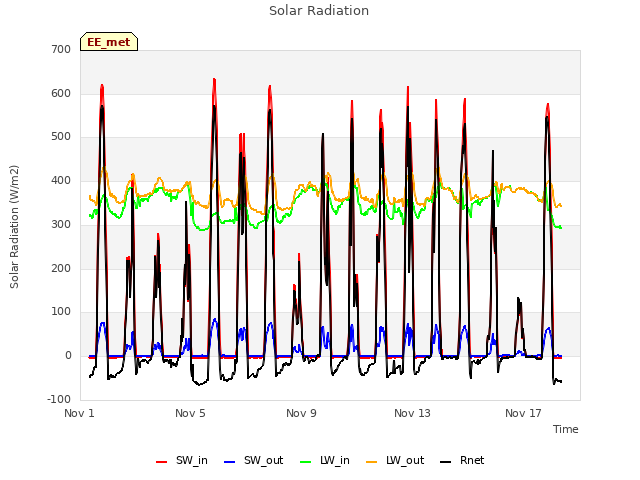This screenshot has height=480, width=640.
Task: Click the Time x-axis label
Action: pos(565,429)
